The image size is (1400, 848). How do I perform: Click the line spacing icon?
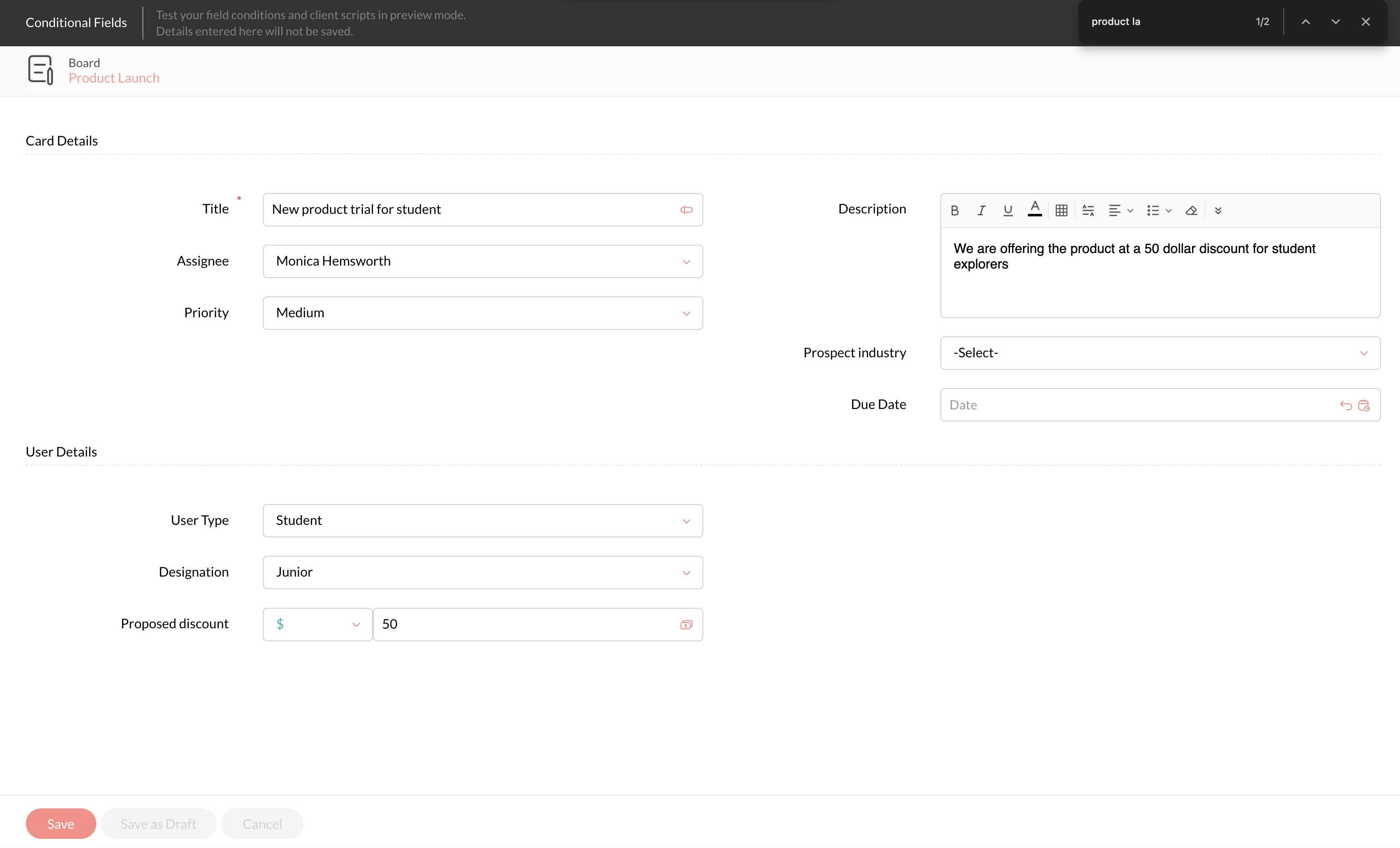pos(1088,211)
